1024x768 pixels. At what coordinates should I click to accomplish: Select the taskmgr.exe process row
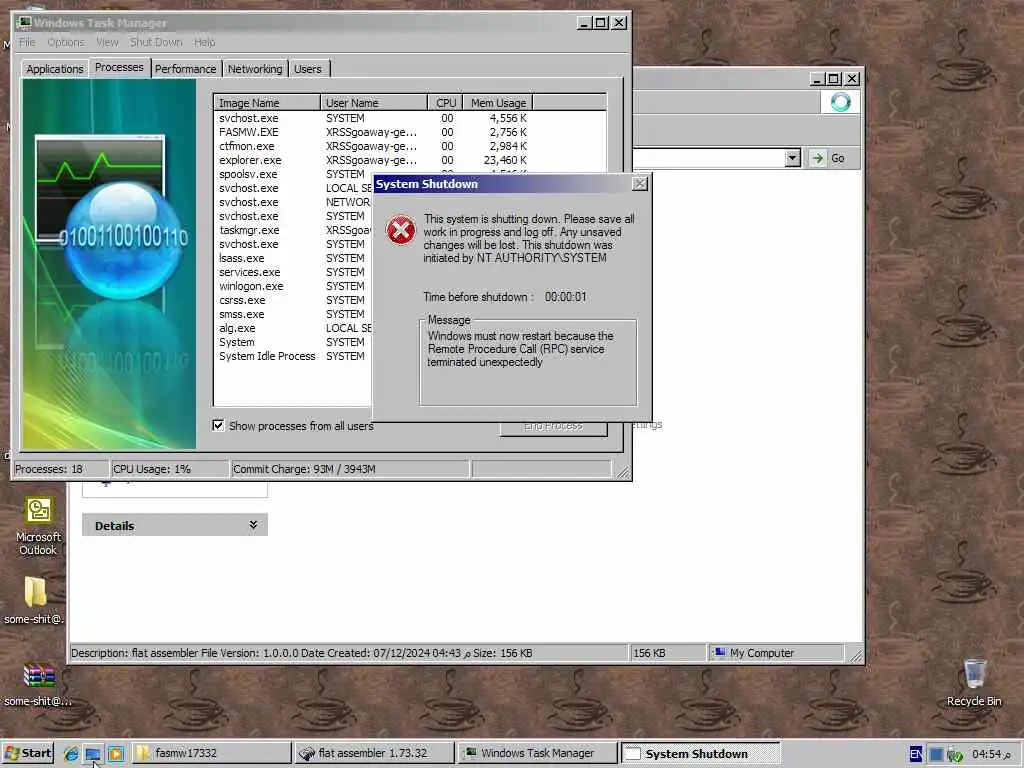click(294, 231)
